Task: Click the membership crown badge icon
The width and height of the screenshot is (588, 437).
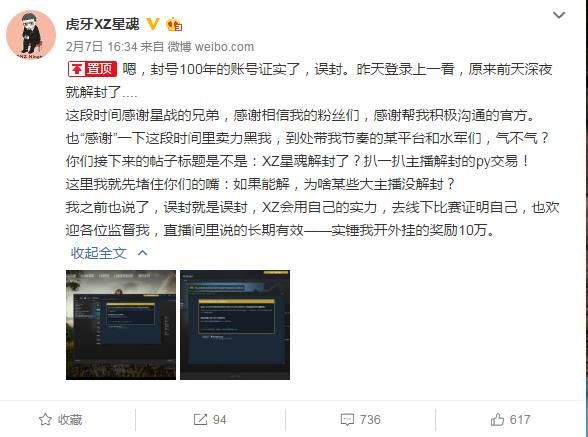Action: click(174, 25)
